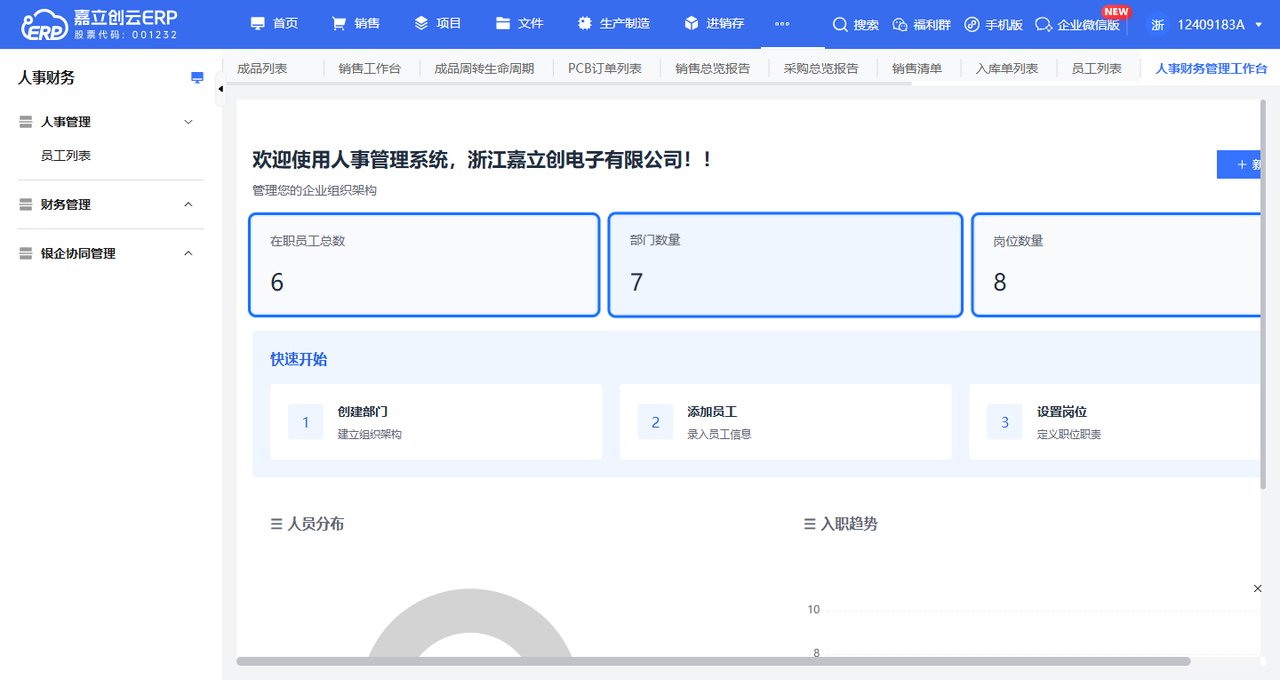Open the 项目 menu
The width and height of the screenshot is (1280, 680).
click(437, 23)
